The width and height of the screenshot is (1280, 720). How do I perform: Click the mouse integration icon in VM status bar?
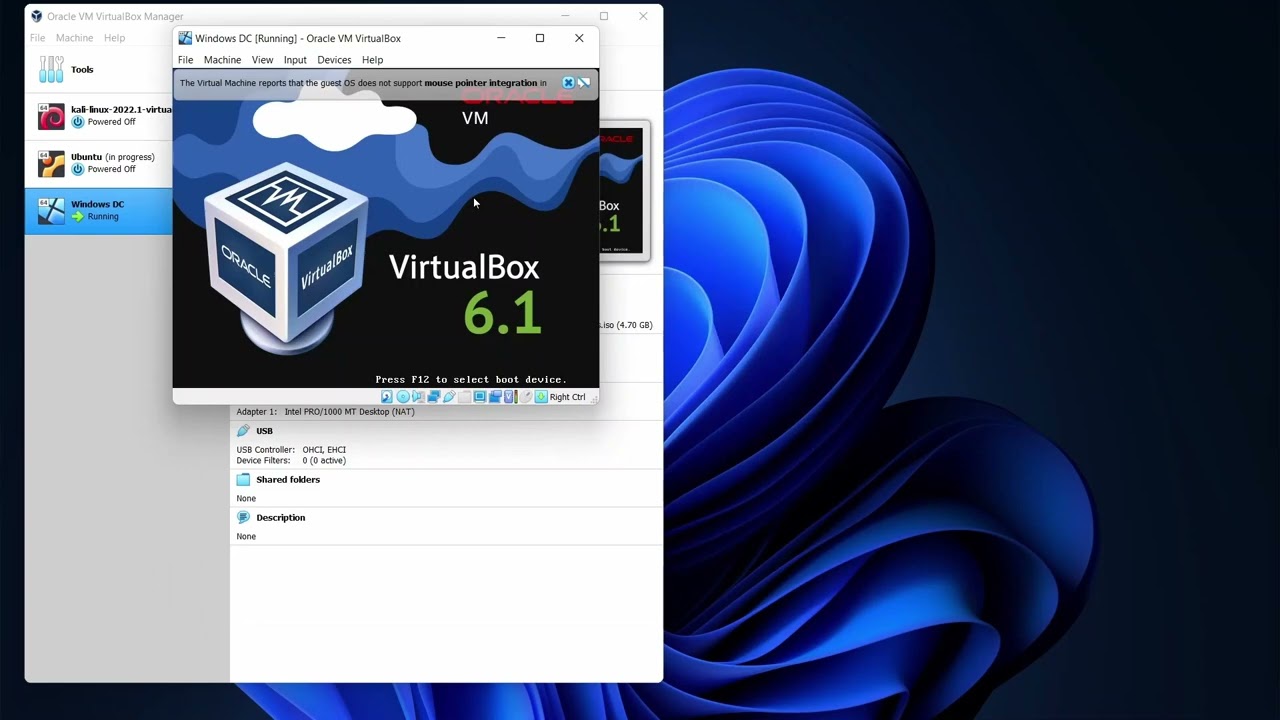(x=526, y=397)
